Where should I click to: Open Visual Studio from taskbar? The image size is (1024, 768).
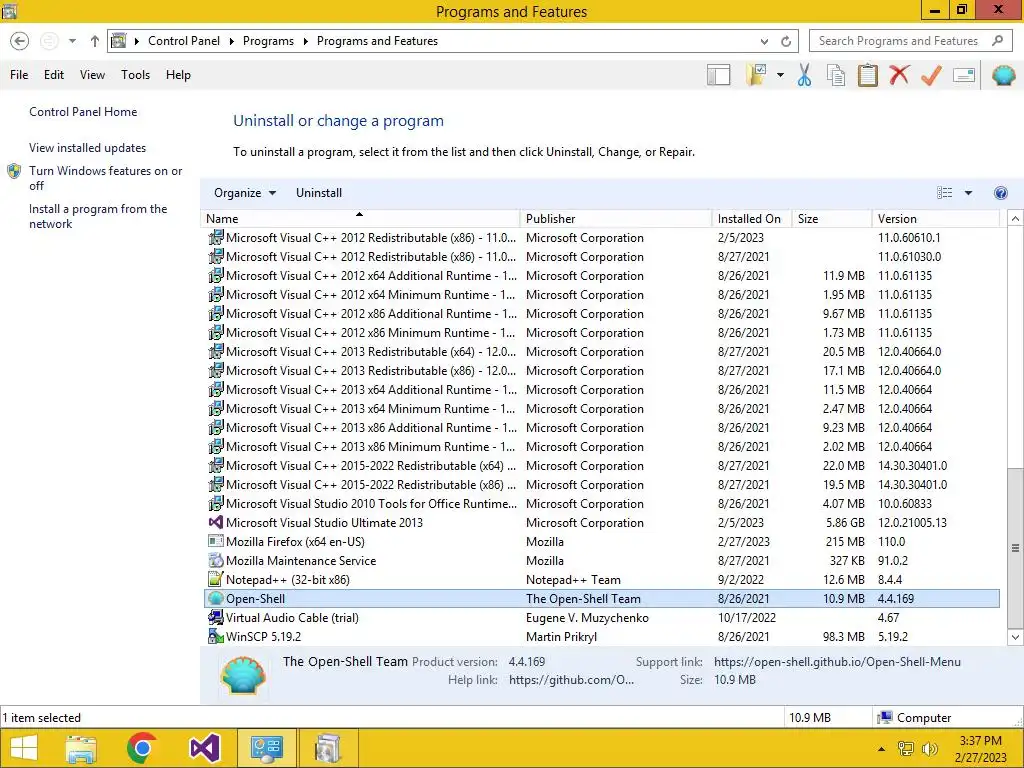tap(204, 748)
